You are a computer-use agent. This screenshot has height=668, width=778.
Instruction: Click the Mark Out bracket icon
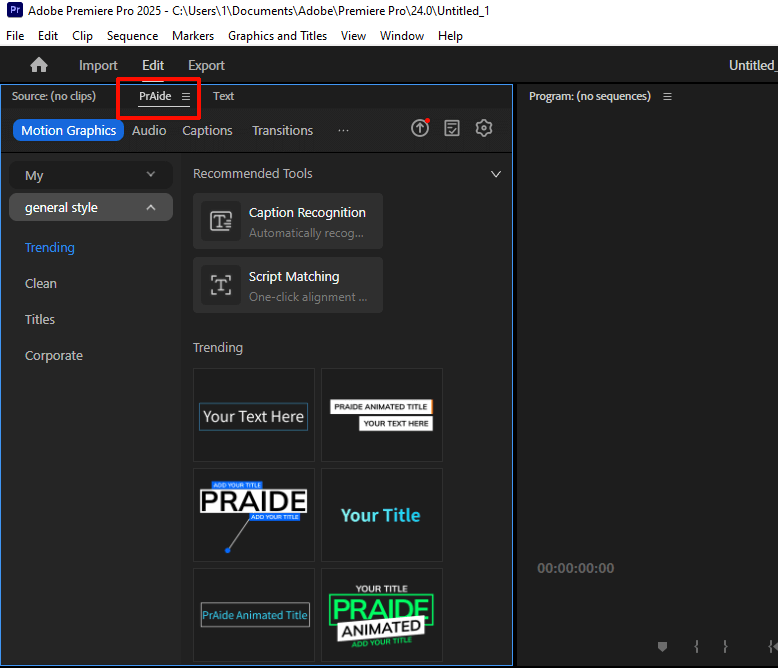725,646
